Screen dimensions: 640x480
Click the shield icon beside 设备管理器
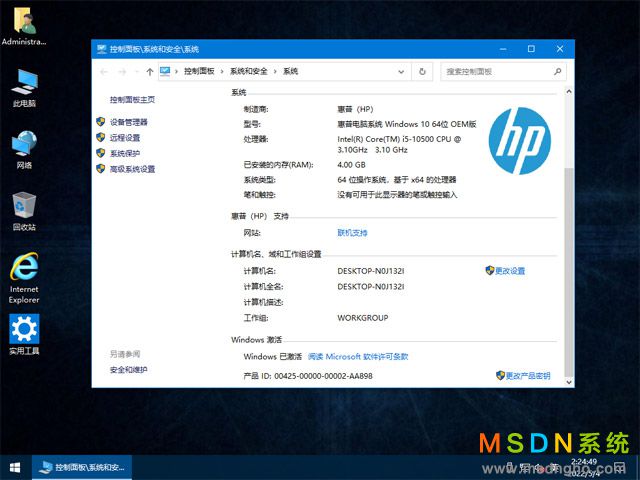100,122
